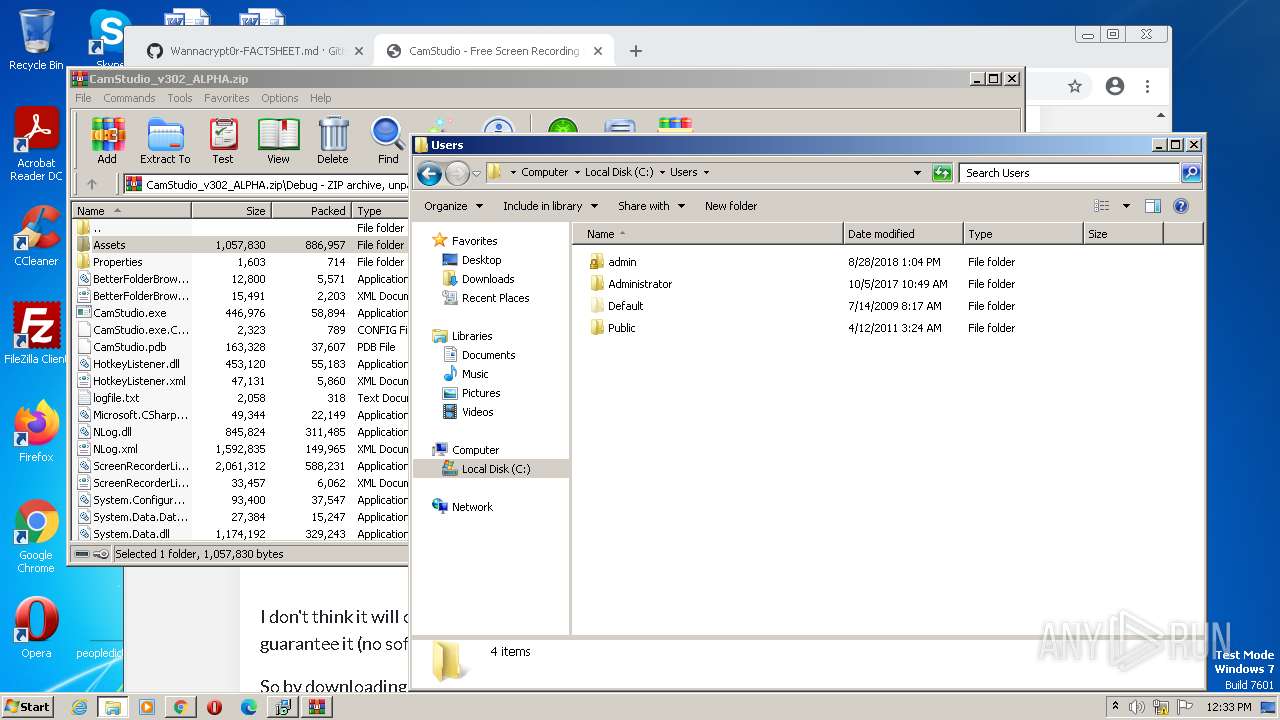Screen dimensions: 1280x720
Task: Bookmark page with Chrome star icon
Action: point(1075,87)
